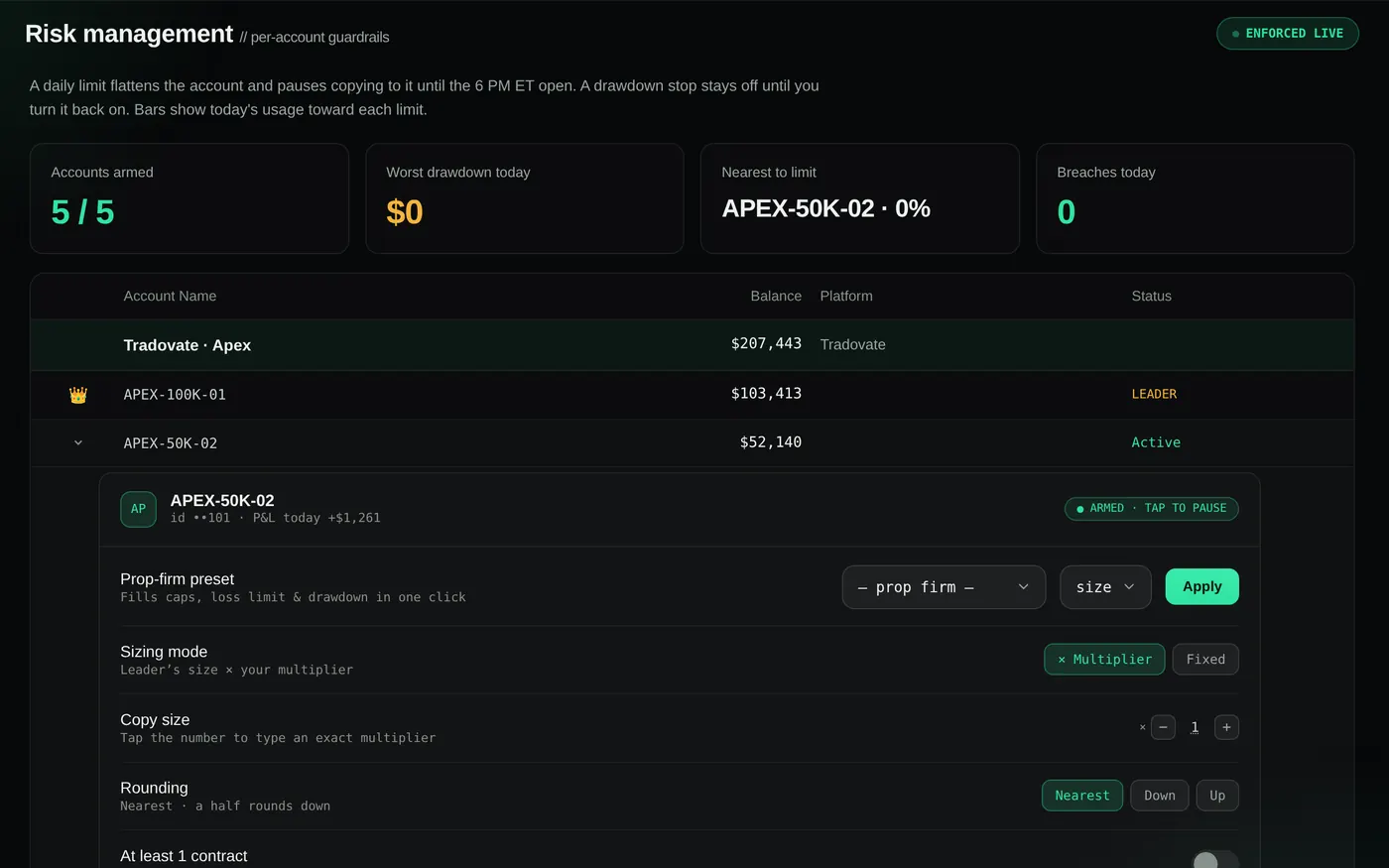
Task: Click the Risk management page title
Action: [x=129, y=34]
